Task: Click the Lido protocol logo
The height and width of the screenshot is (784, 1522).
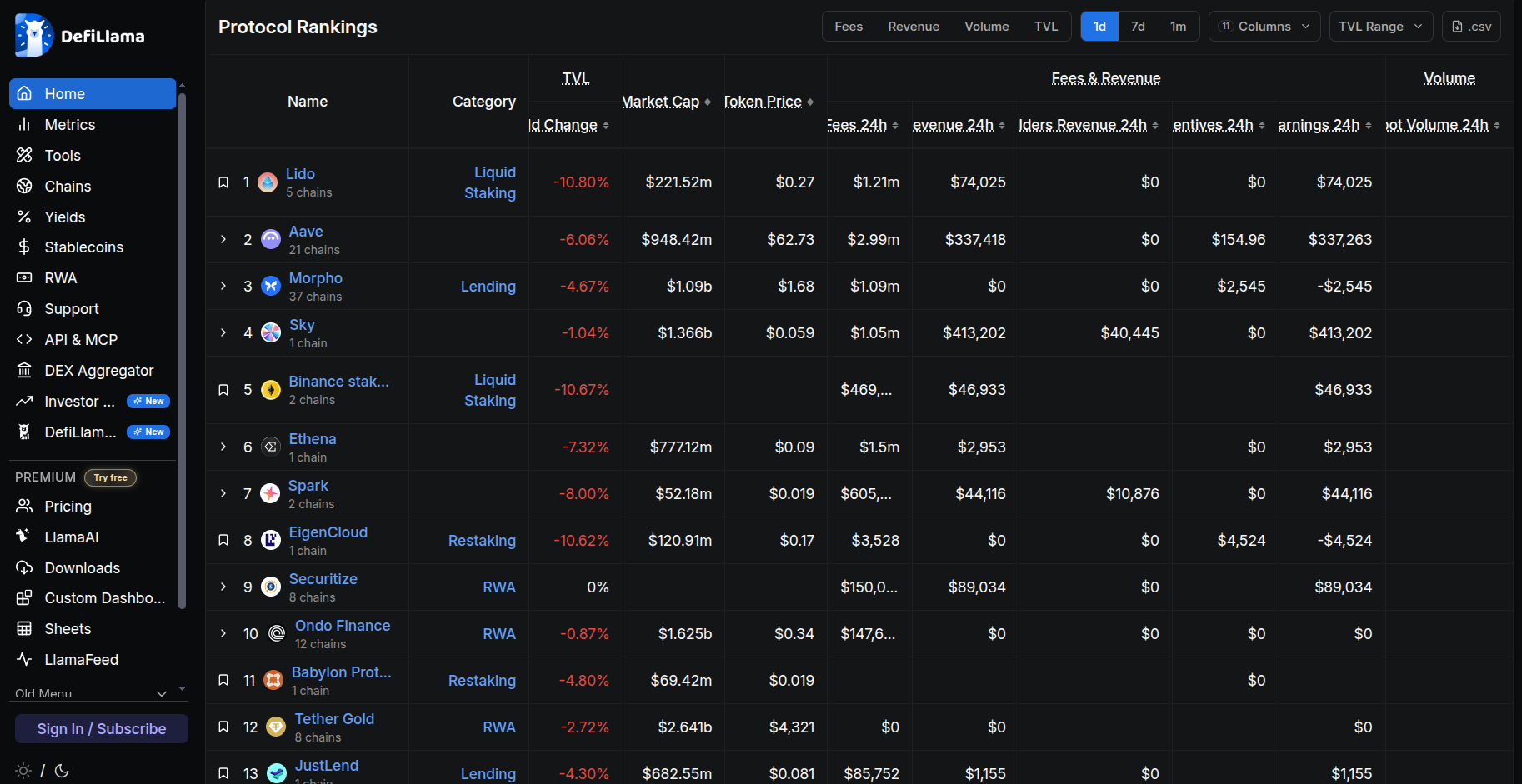Action: tap(268, 182)
